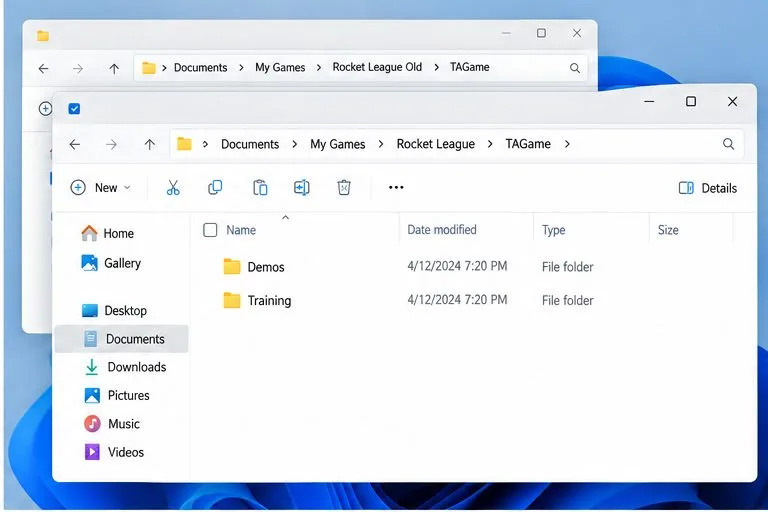The width and height of the screenshot is (768, 512).
Task: Expand chevron between Documents and My Games, front window
Action: point(294,144)
